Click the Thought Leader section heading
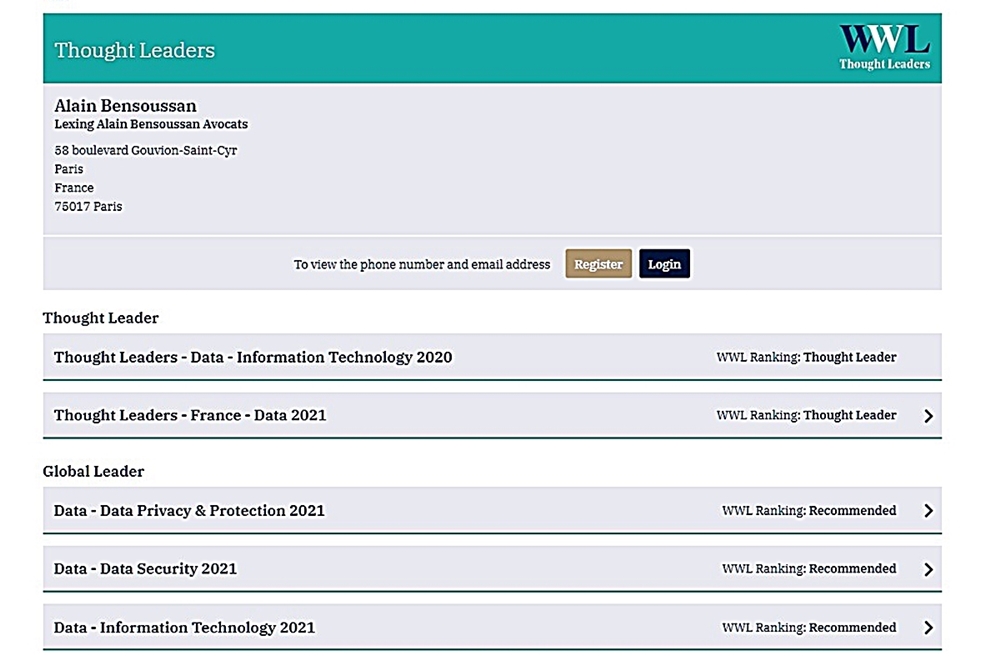This screenshot has width=1000, height=665. coord(101,318)
